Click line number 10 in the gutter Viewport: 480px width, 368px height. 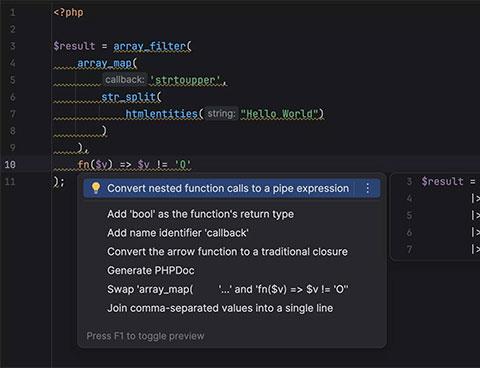point(10,164)
